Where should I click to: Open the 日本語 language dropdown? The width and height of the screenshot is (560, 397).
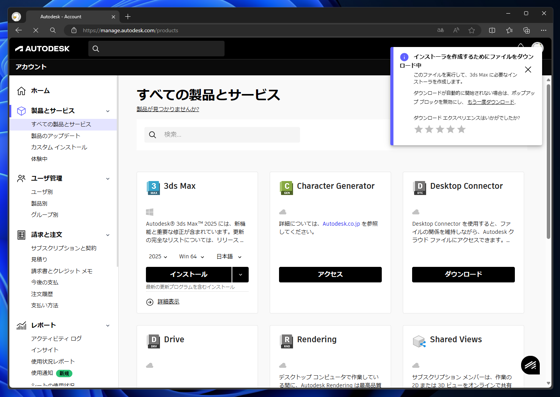[229, 257]
